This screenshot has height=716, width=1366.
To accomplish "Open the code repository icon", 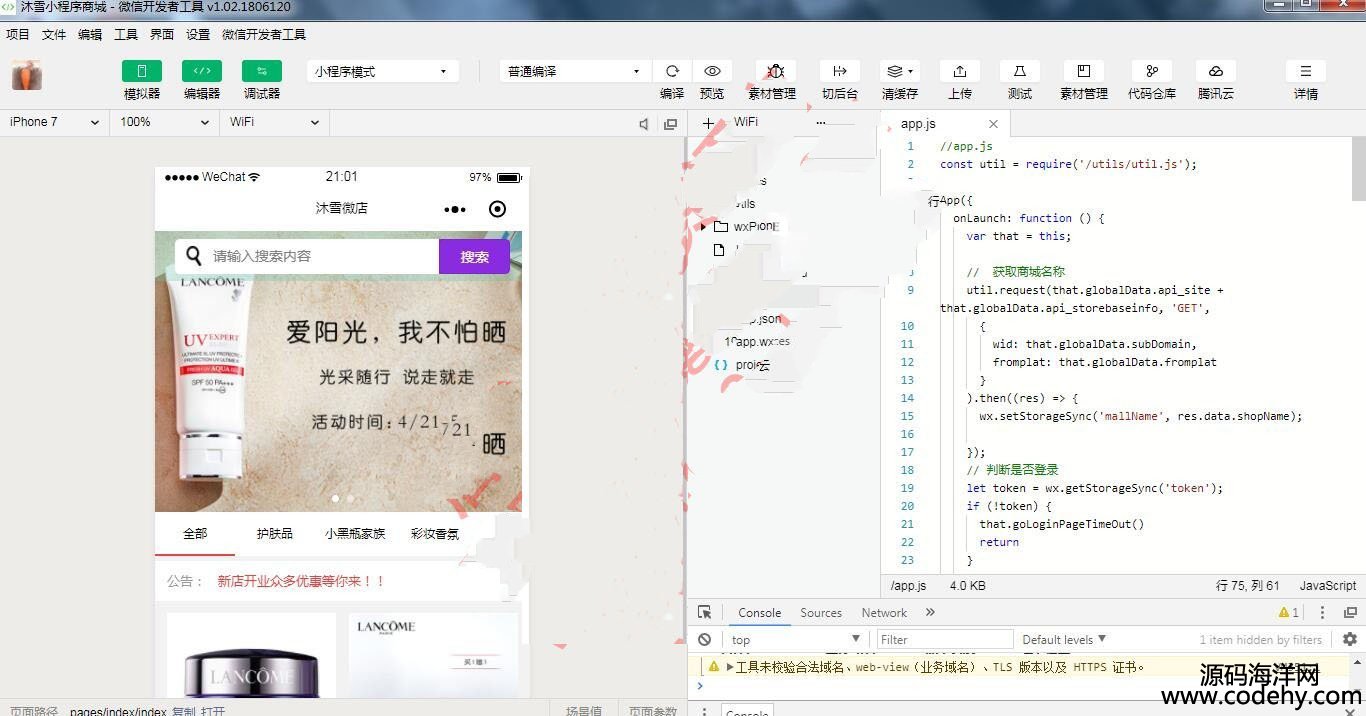I will pos(1151,71).
